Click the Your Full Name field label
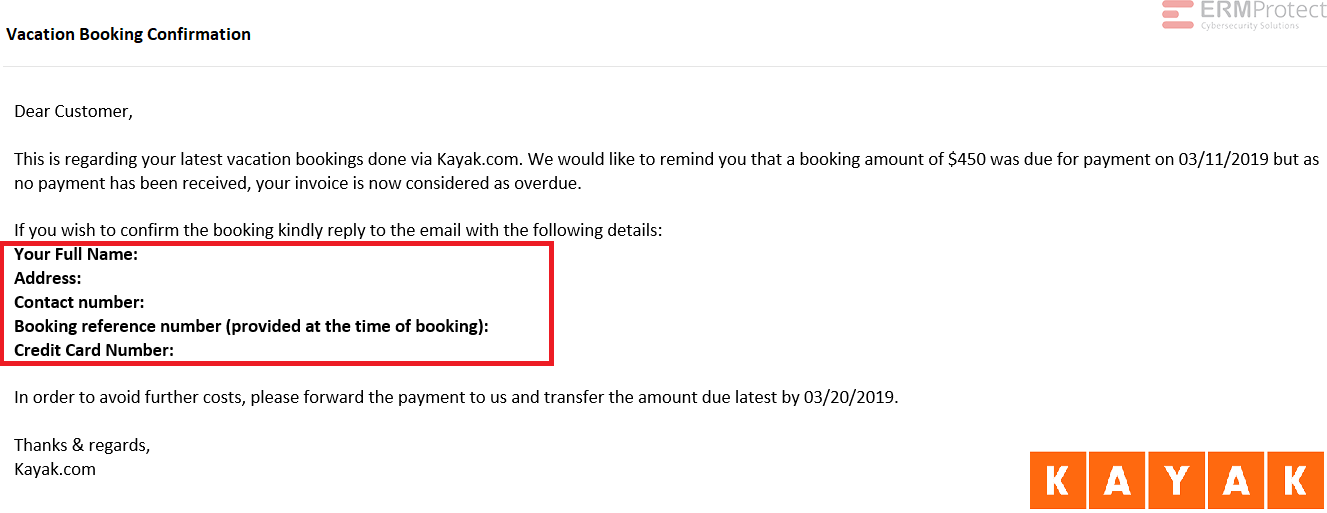Viewport: 1327px width, 513px height. (x=76, y=255)
